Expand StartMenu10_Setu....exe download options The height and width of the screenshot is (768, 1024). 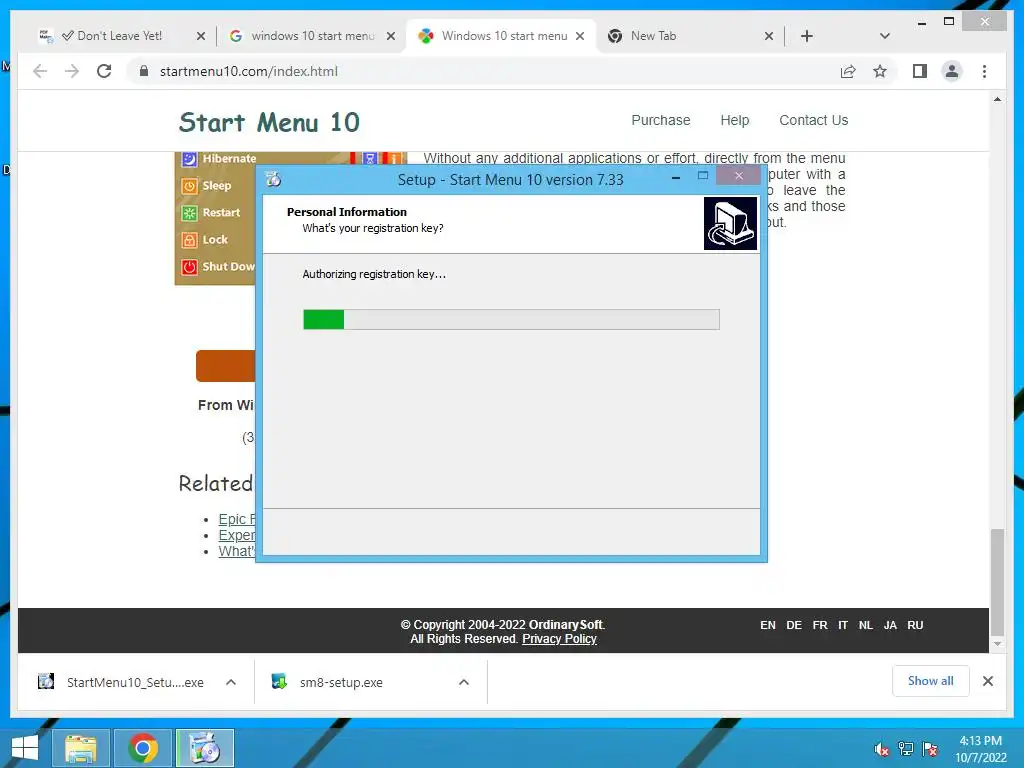231,682
